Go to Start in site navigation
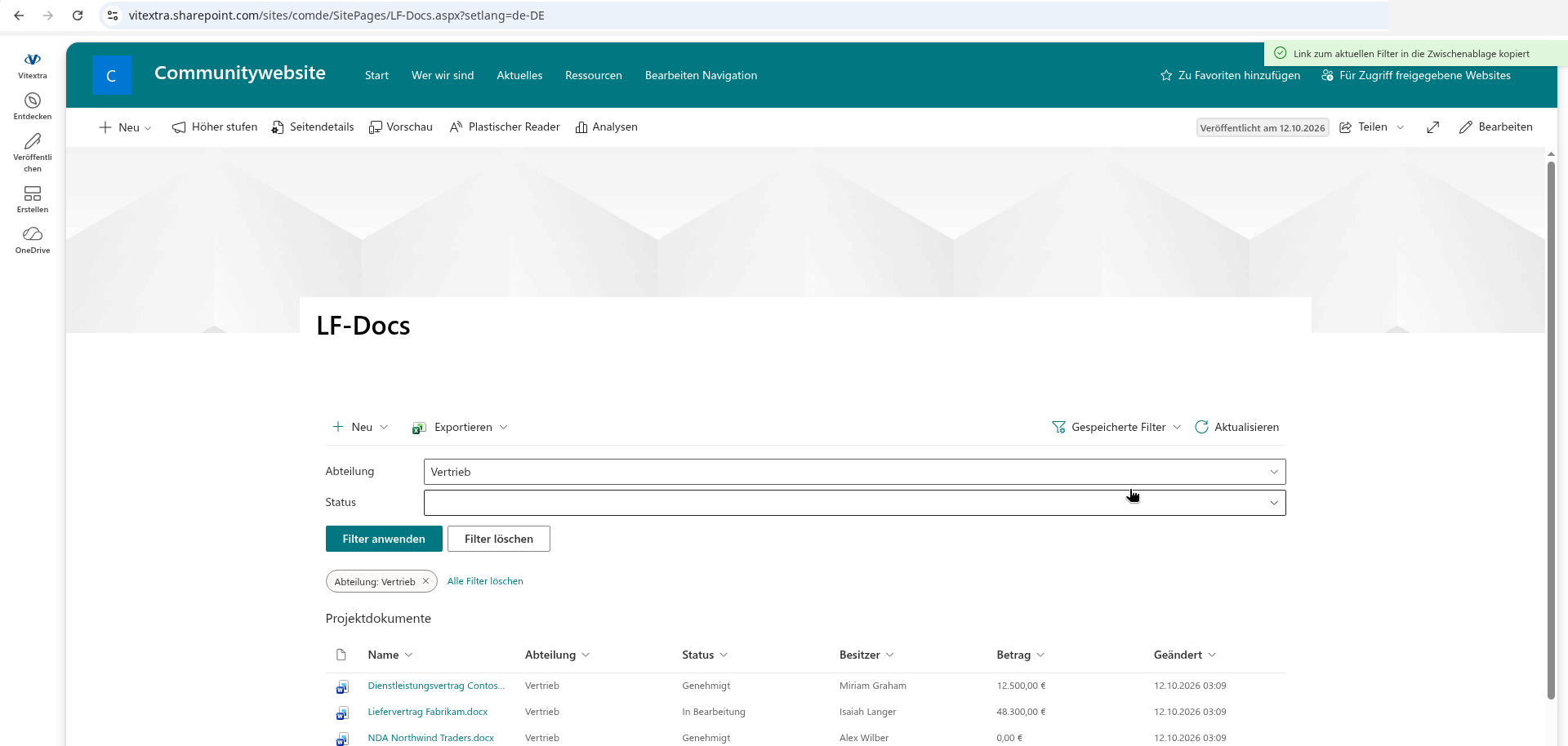 pyautogui.click(x=376, y=75)
